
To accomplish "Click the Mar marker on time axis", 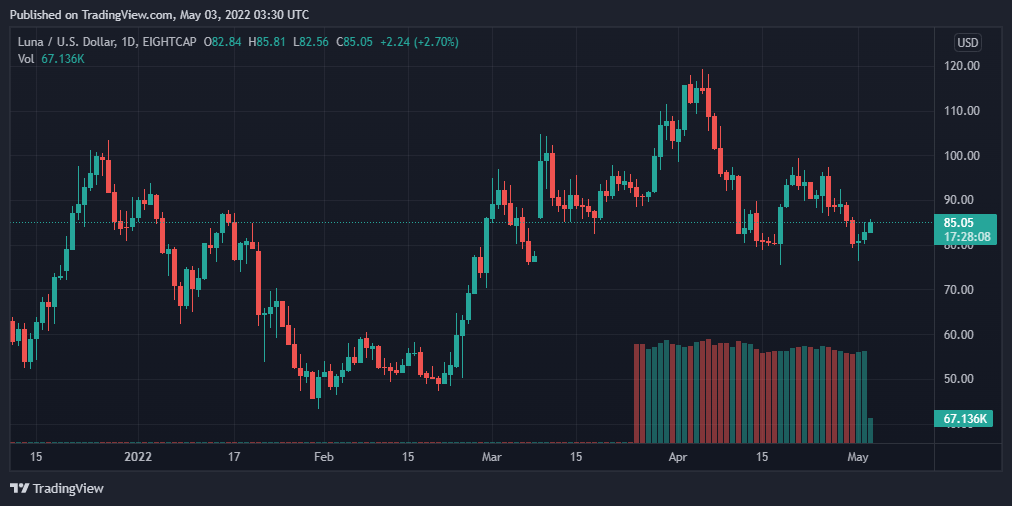I will (x=491, y=457).
